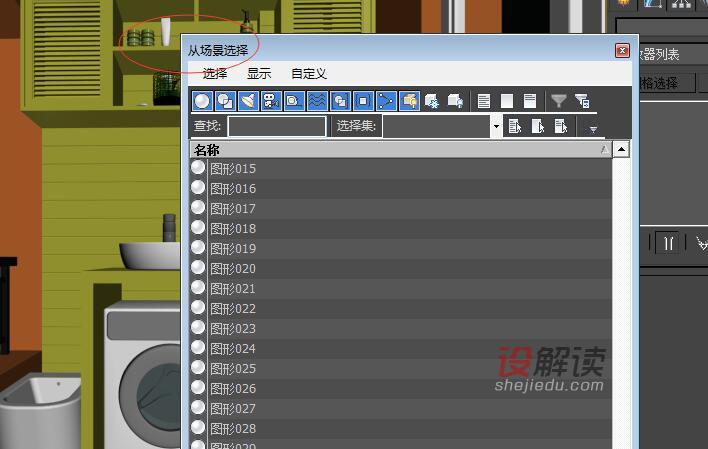Open the 显示 menu

click(259, 73)
